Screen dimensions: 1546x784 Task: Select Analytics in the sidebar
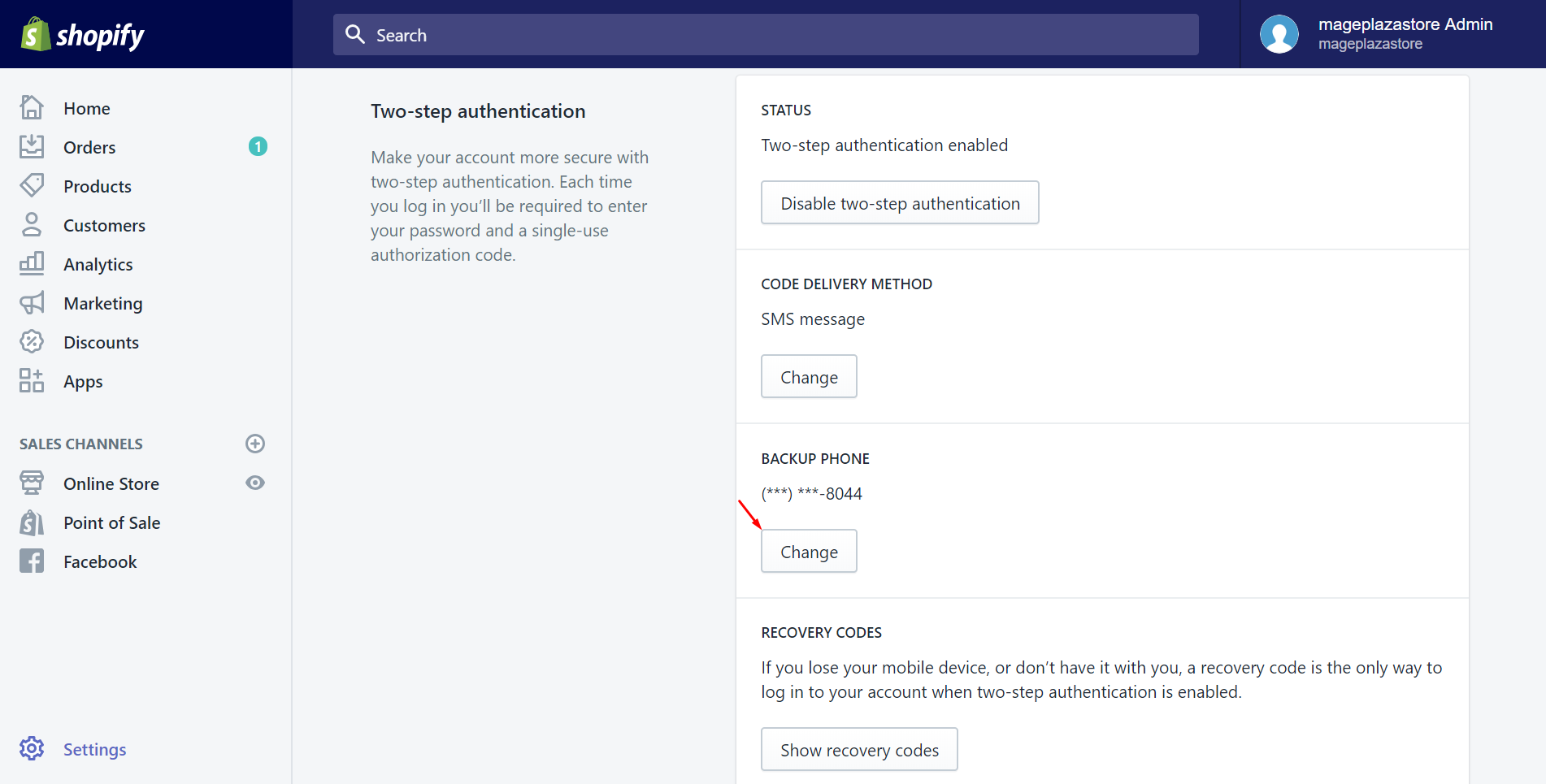point(98,265)
